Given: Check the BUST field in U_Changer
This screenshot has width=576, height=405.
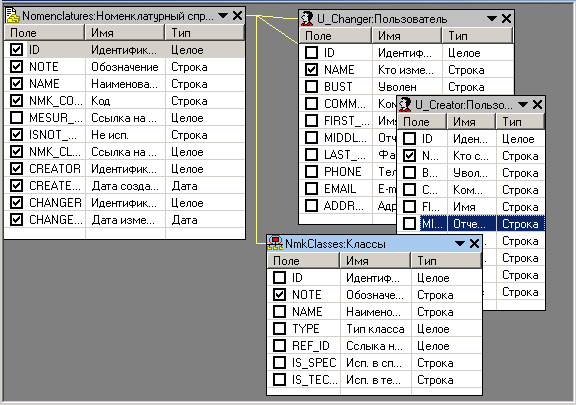Looking at the screenshot, I should click(312, 86).
